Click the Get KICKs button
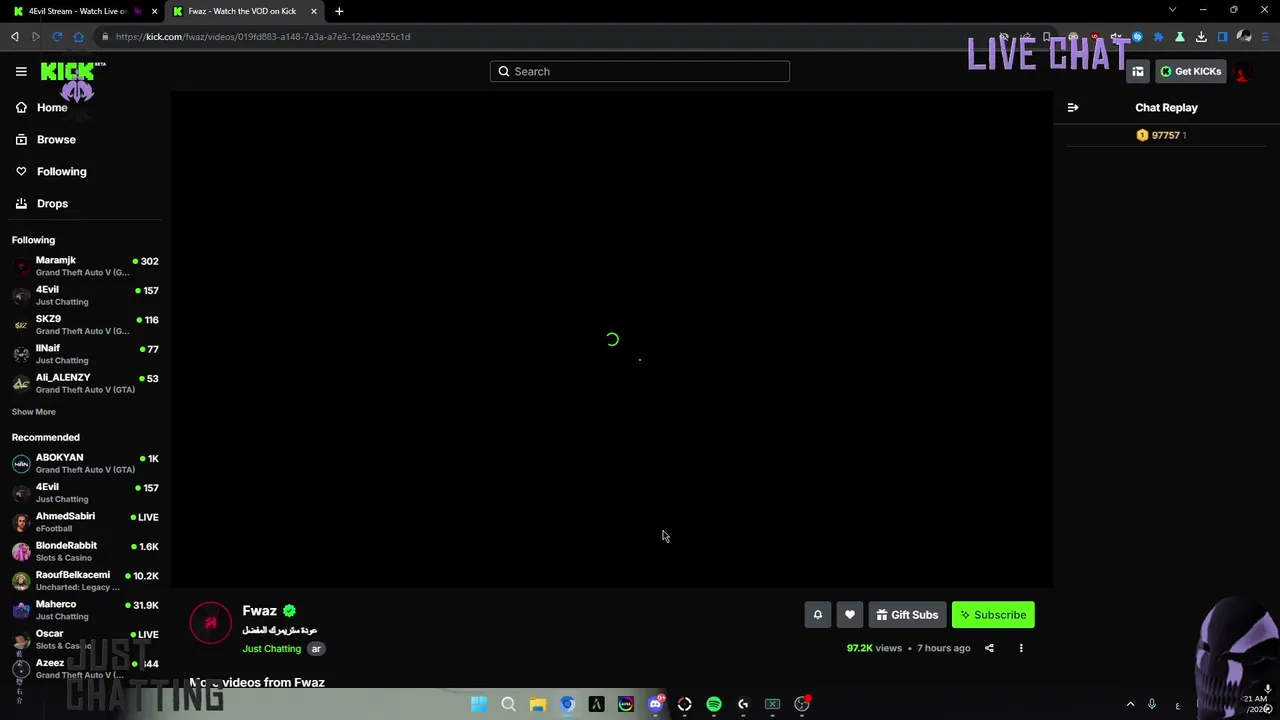 click(1190, 72)
